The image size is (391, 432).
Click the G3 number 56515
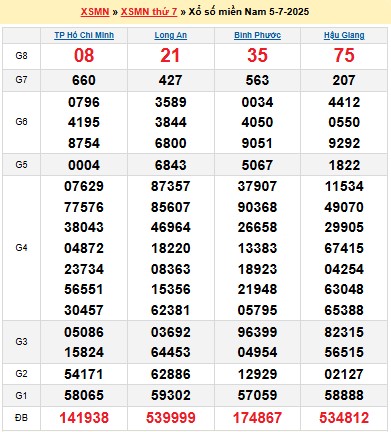344,352
